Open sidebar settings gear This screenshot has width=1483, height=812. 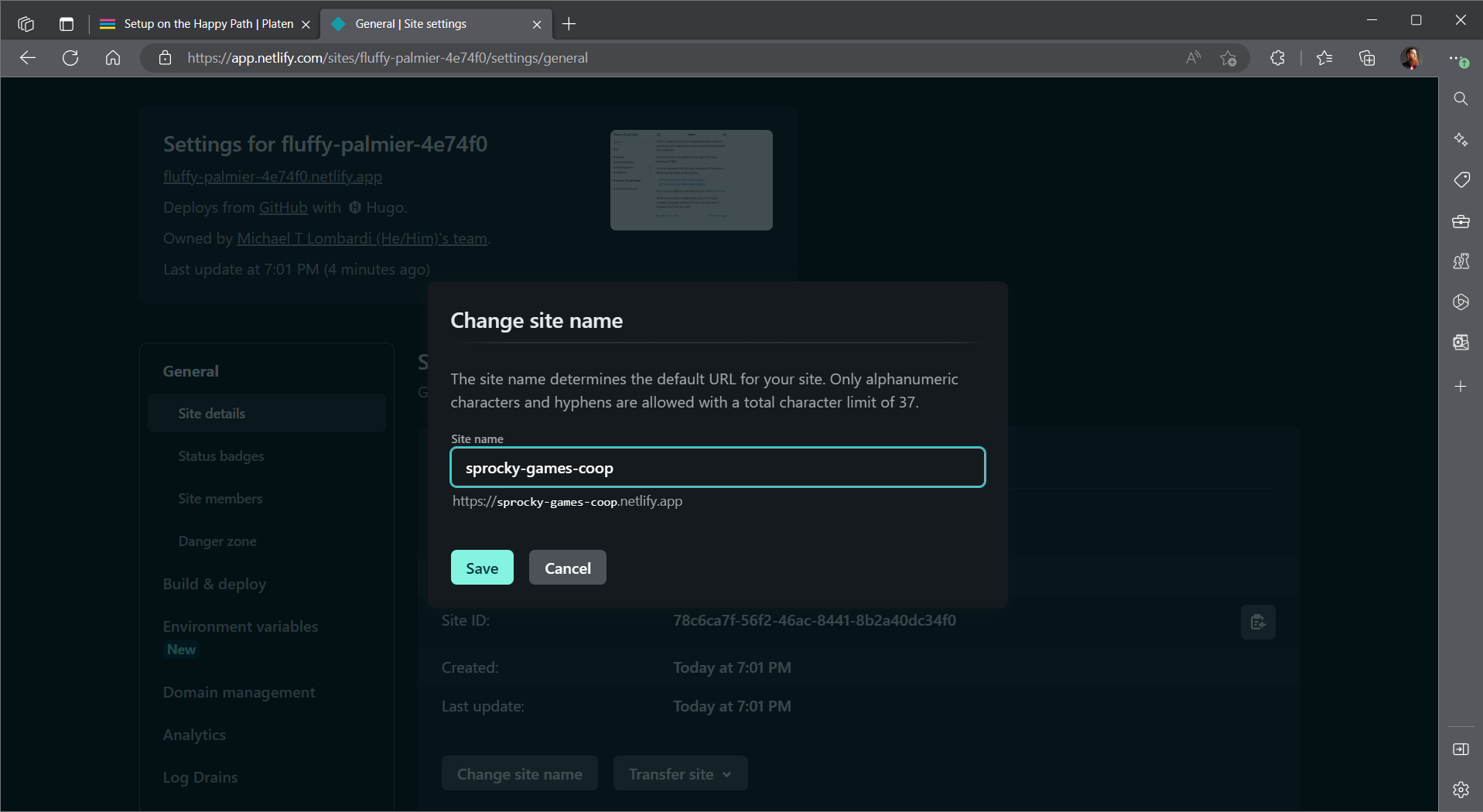(x=1460, y=790)
